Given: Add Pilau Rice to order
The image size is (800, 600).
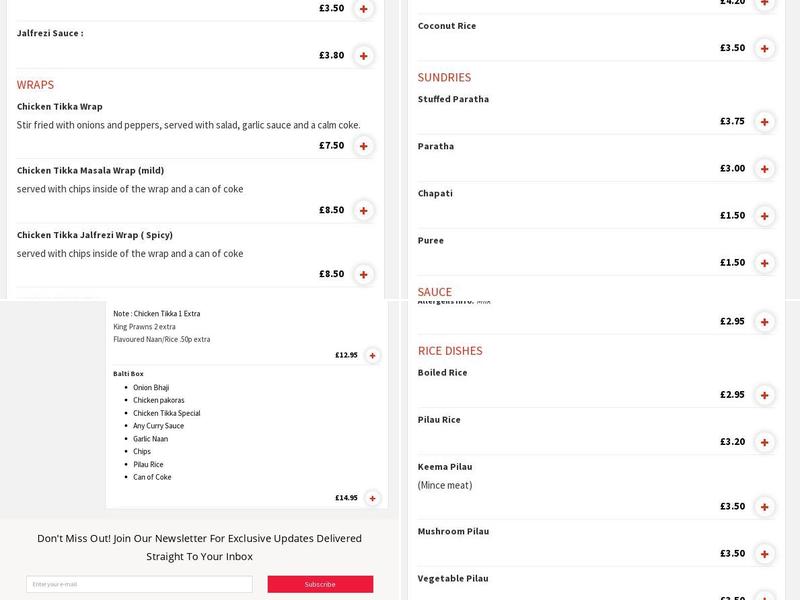Looking at the screenshot, I should pyautogui.click(x=764, y=442).
